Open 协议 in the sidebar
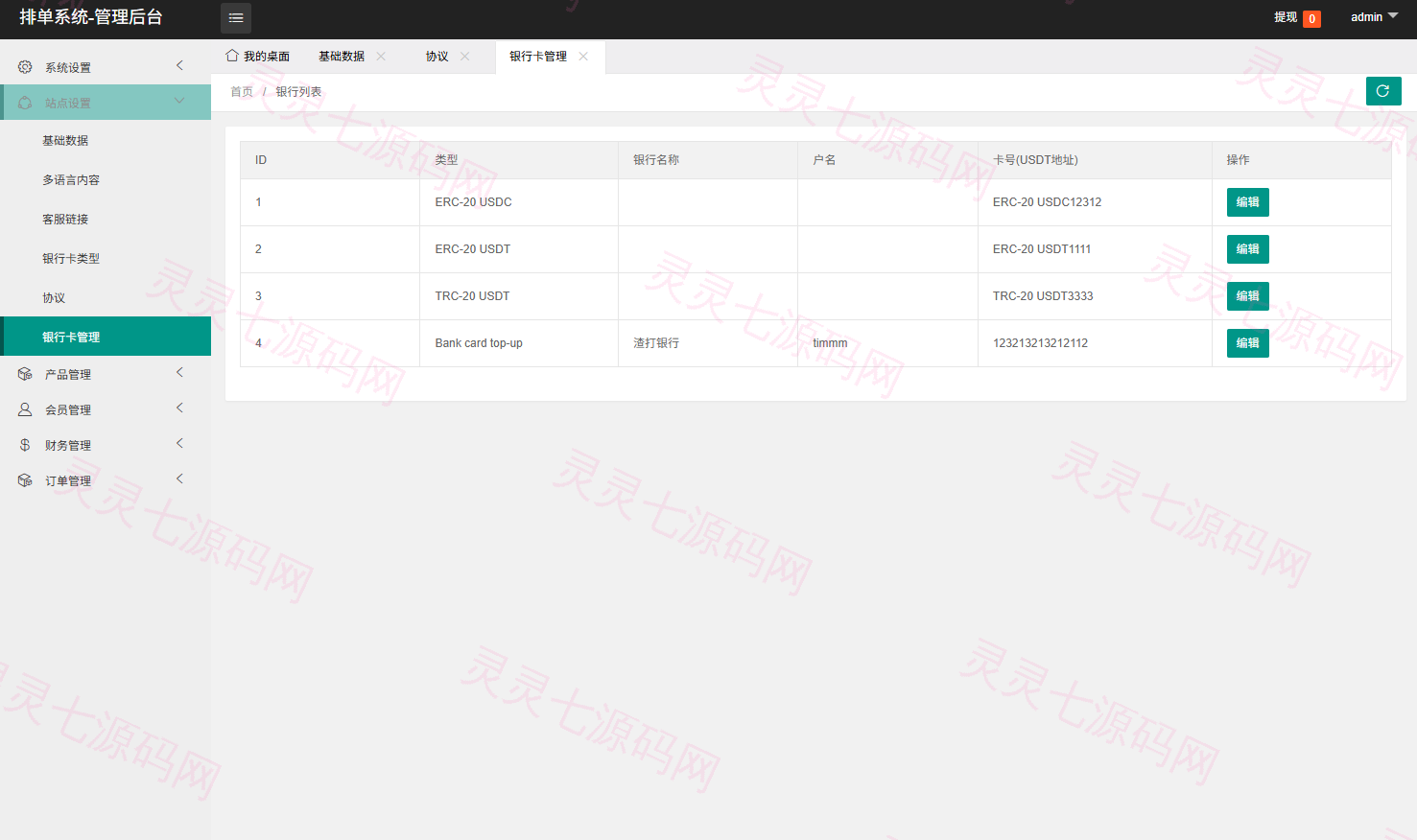 click(106, 297)
